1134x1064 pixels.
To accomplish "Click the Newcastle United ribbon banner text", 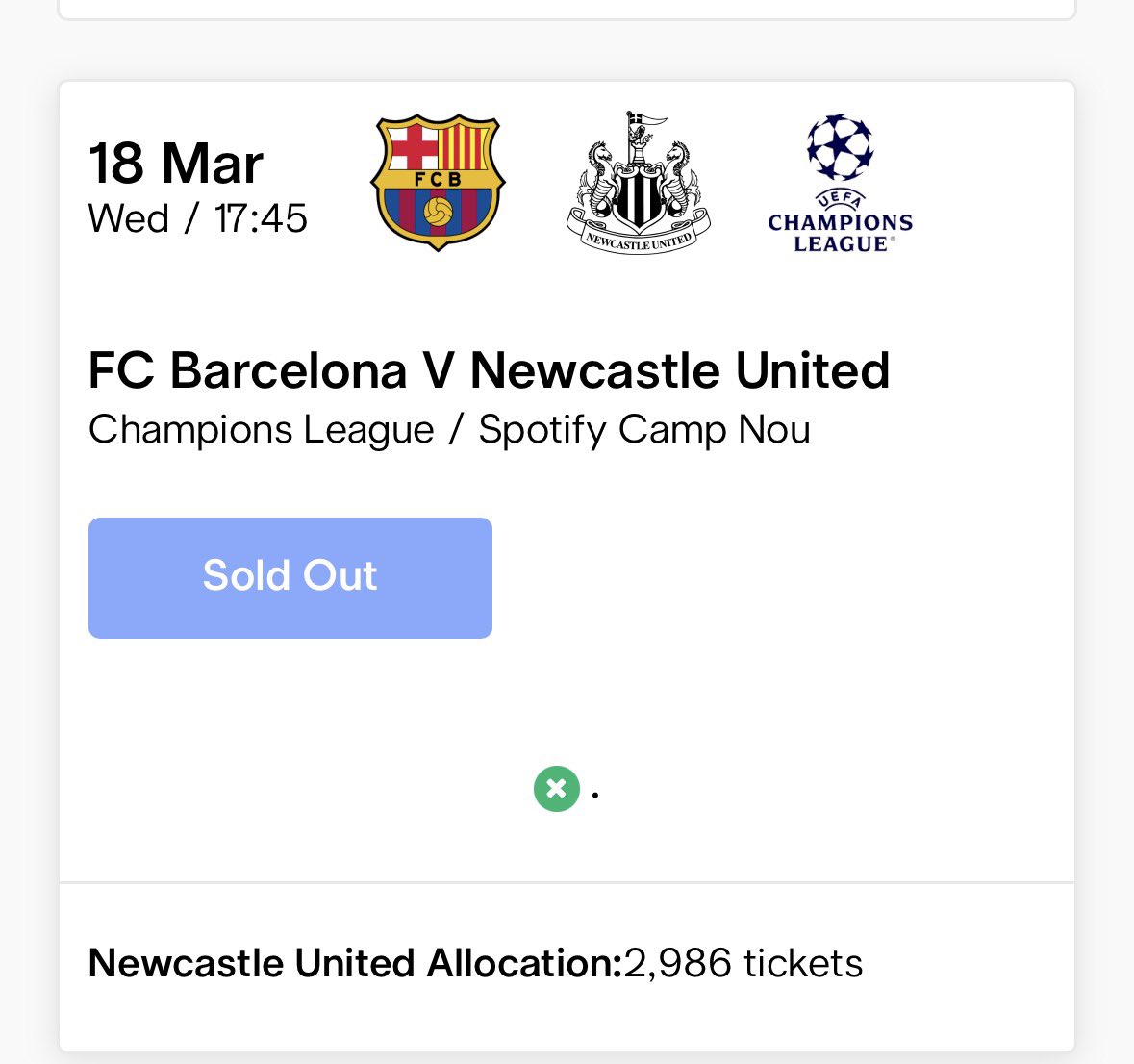I will tap(639, 241).
